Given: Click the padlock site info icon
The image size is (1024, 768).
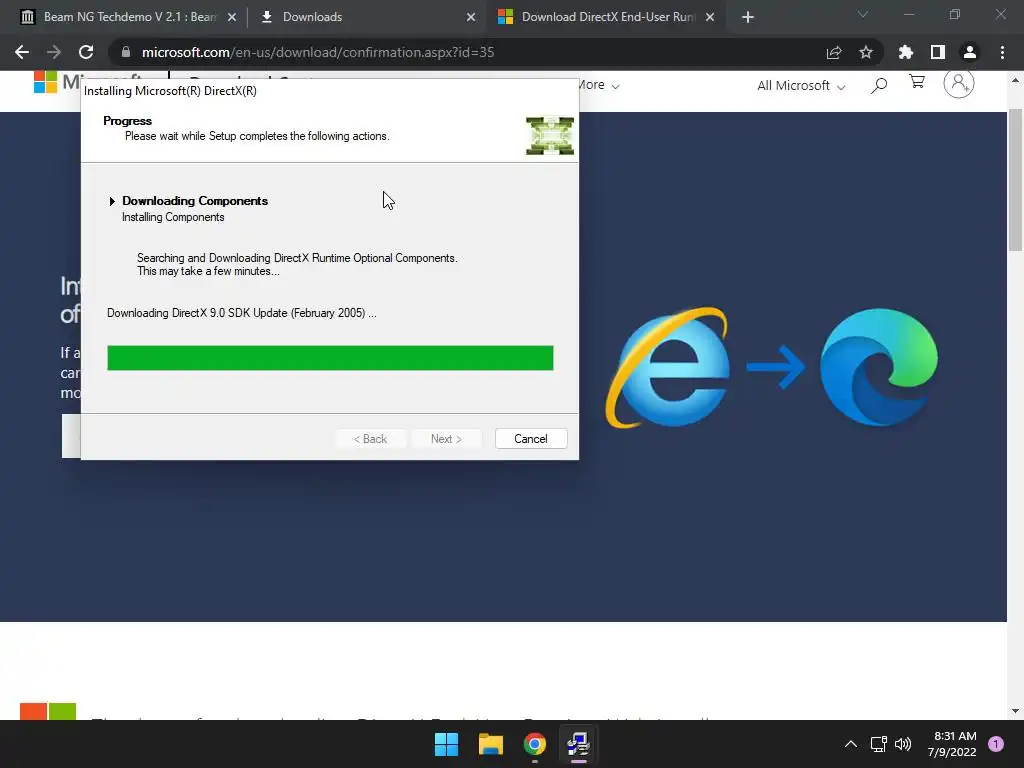Looking at the screenshot, I should click(126, 52).
